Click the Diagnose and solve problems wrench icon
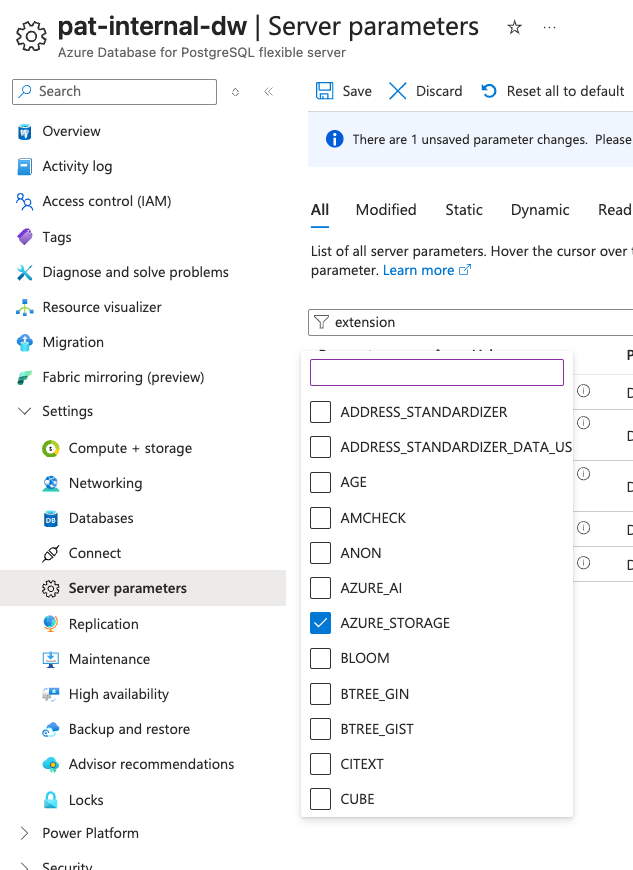 coord(24,272)
